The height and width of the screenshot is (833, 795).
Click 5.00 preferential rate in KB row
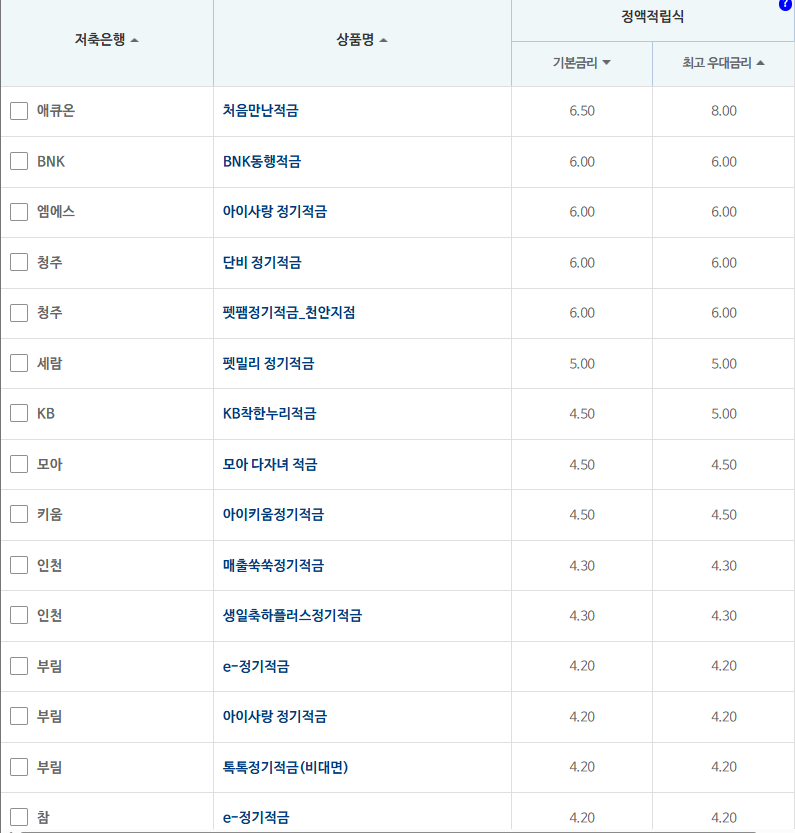point(724,414)
